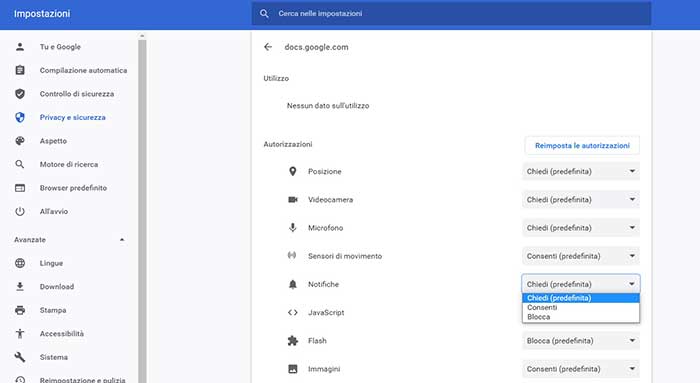Click Reimposta le autorizzazioni button
The height and width of the screenshot is (383, 700).
coord(582,146)
